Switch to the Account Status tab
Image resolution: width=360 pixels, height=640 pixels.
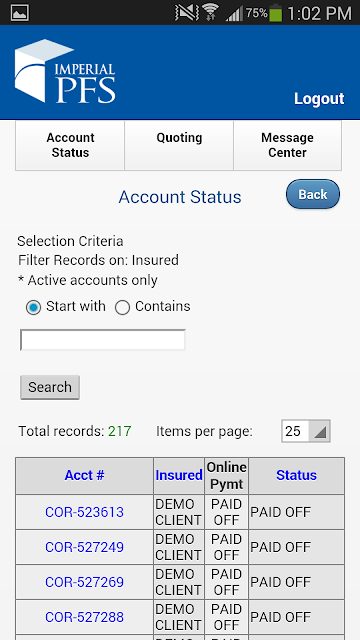(70, 145)
